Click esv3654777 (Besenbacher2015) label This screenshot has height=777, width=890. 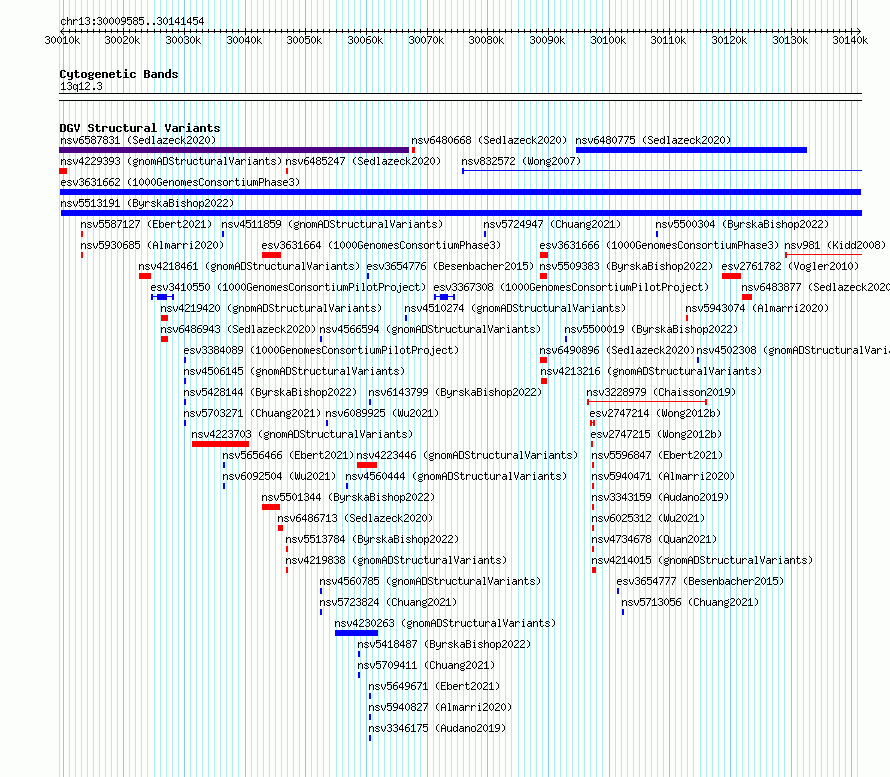(x=700, y=581)
